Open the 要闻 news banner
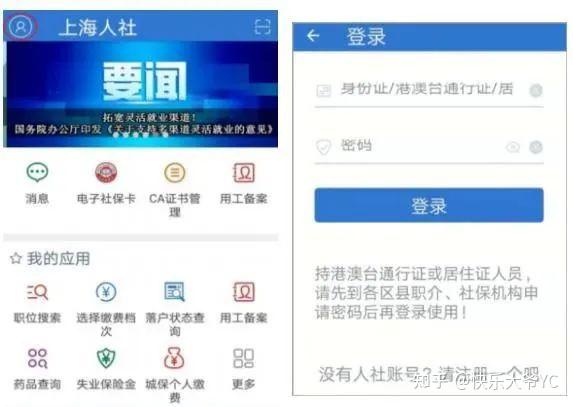 (141, 94)
